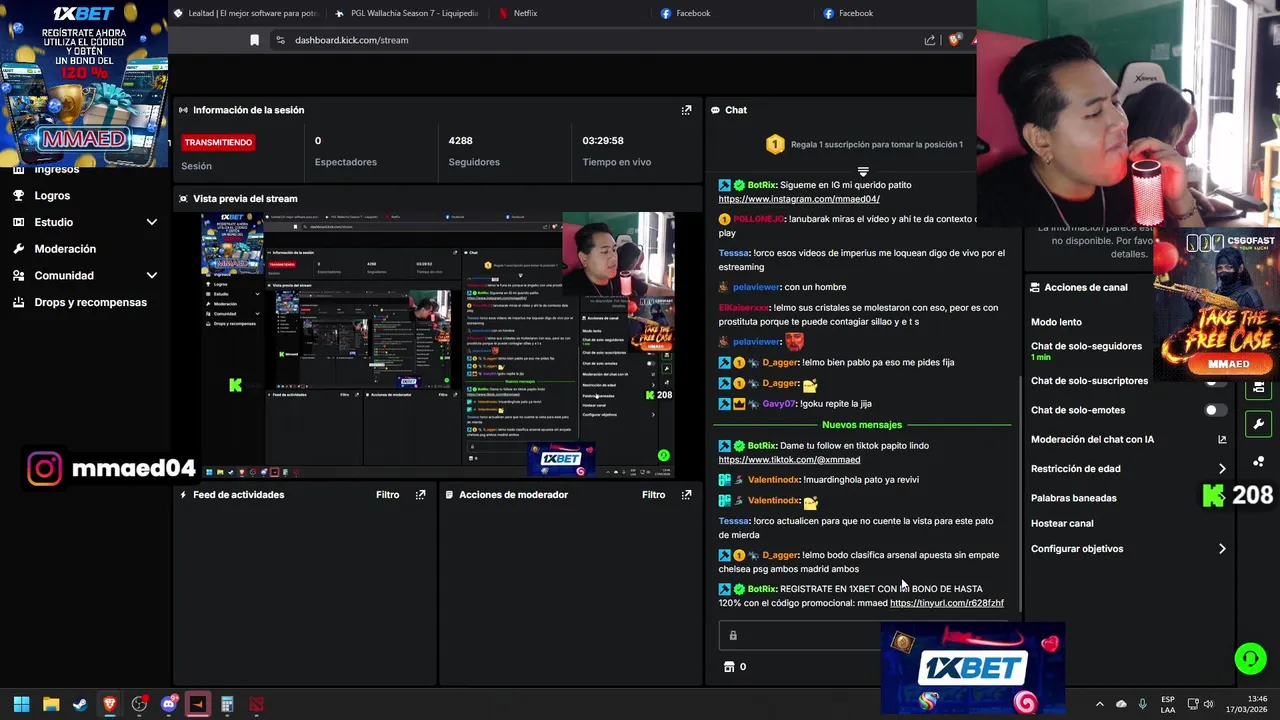1280x720 pixels.
Task: Click the stream preview thumbnail
Action: [437, 344]
